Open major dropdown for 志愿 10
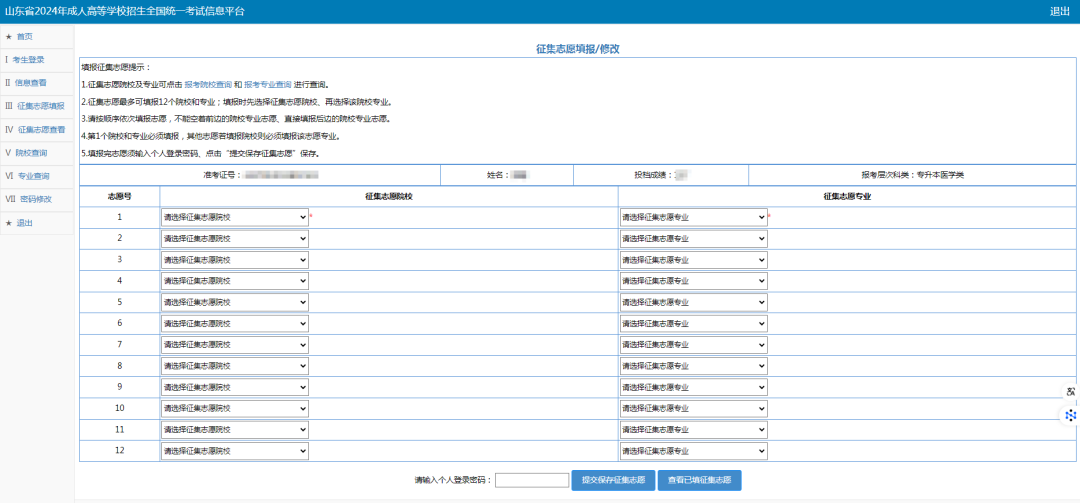Image resolution: width=1080 pixels, height=503 pixels. click(x=693, y=409)
